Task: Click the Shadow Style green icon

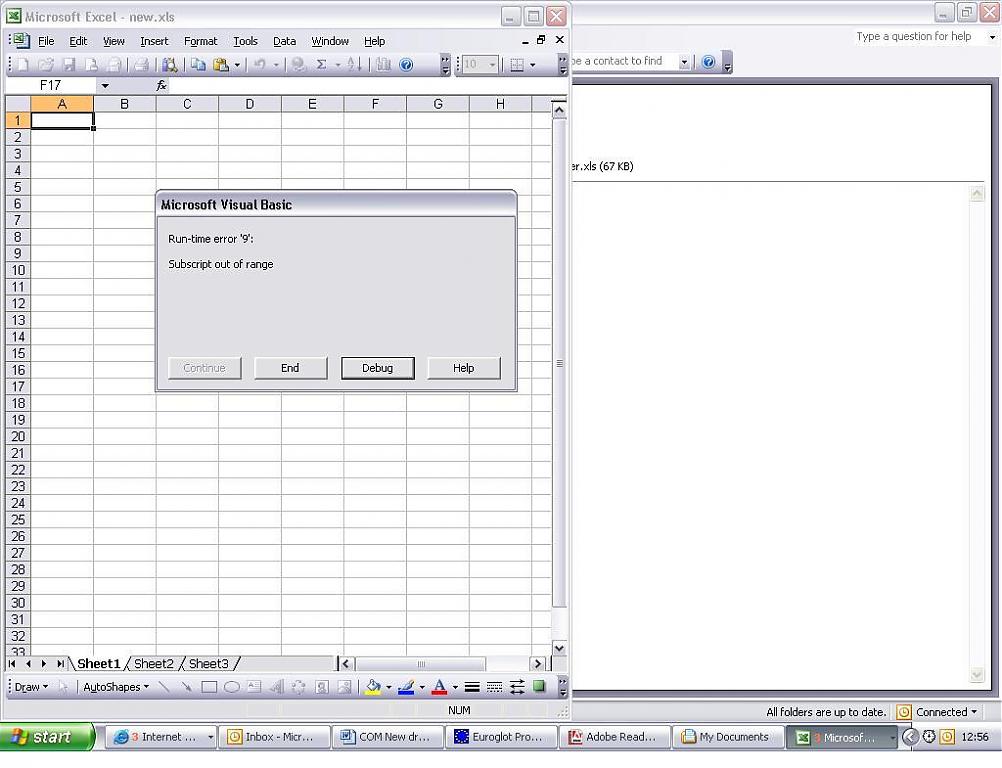Action: tap(539, 686)
